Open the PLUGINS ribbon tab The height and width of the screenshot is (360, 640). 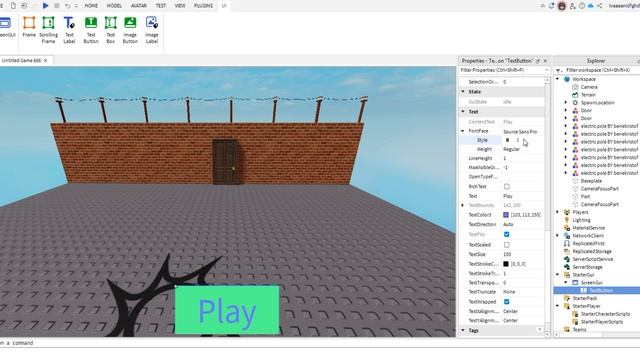pyautogui.click(x=203, y=6)
